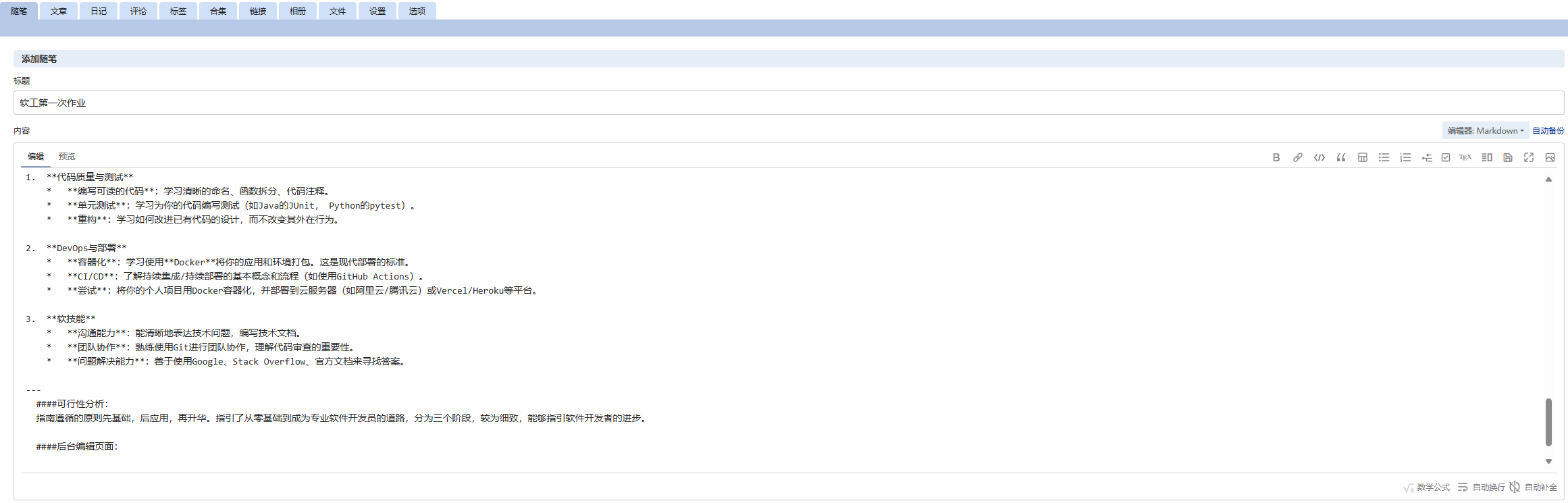Click the **CI/CD** bullet line
The width and height of the screenshot is (1568, 503).
(235, 276)
